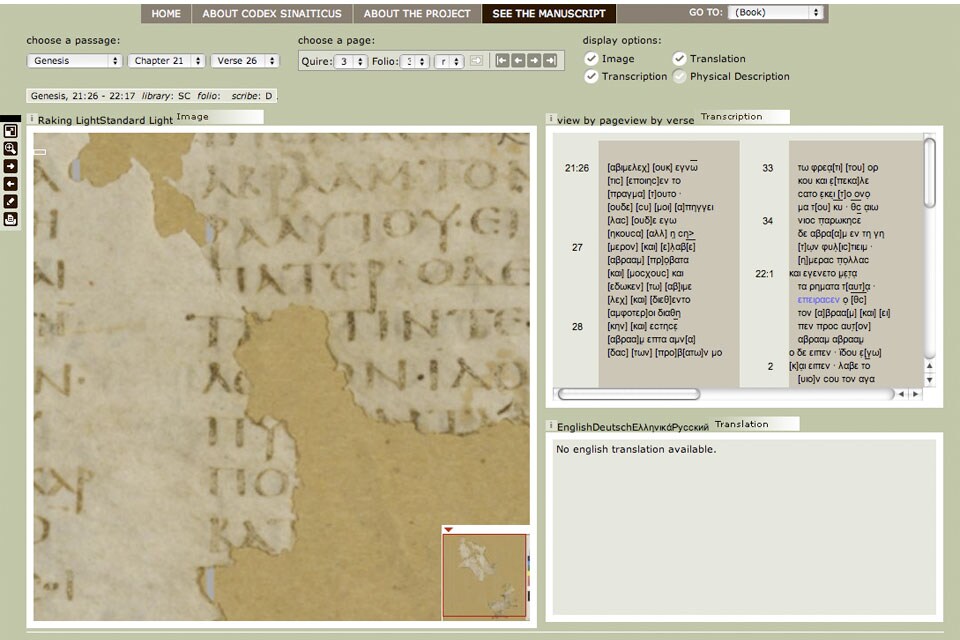The image size is (960, 640).
Task: Click the red triangle collapsing the thumbnail navigator
Action: 448,529
